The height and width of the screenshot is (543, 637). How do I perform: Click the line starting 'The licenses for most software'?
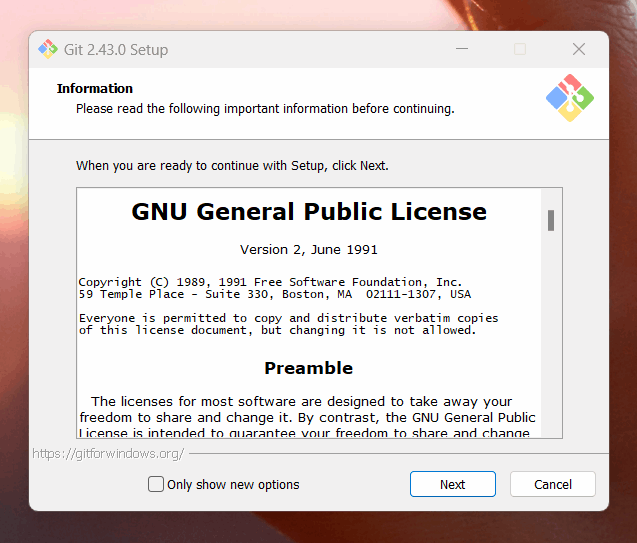point(301,401)
